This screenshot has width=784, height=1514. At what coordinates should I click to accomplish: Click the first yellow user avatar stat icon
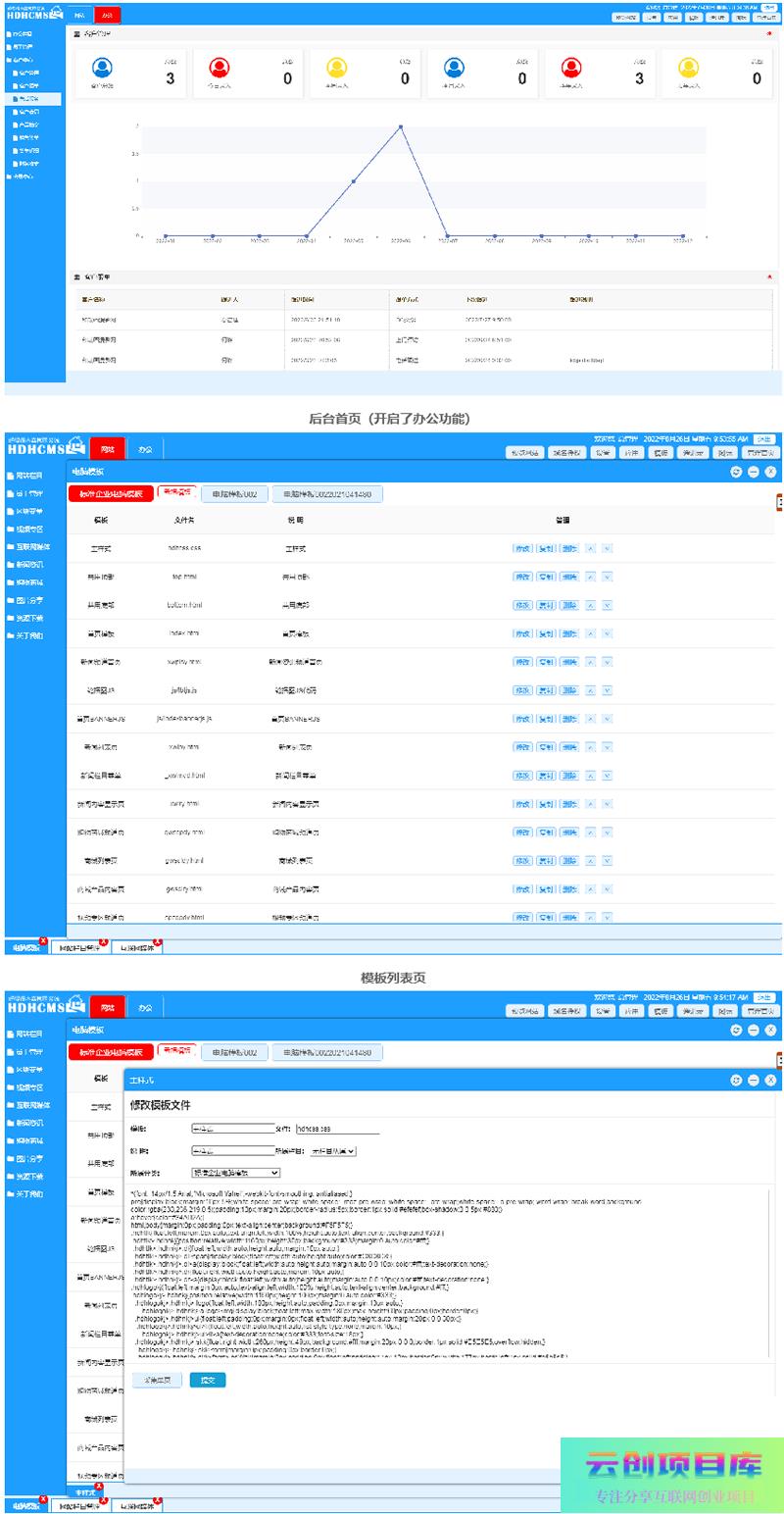tap(337, 69)
